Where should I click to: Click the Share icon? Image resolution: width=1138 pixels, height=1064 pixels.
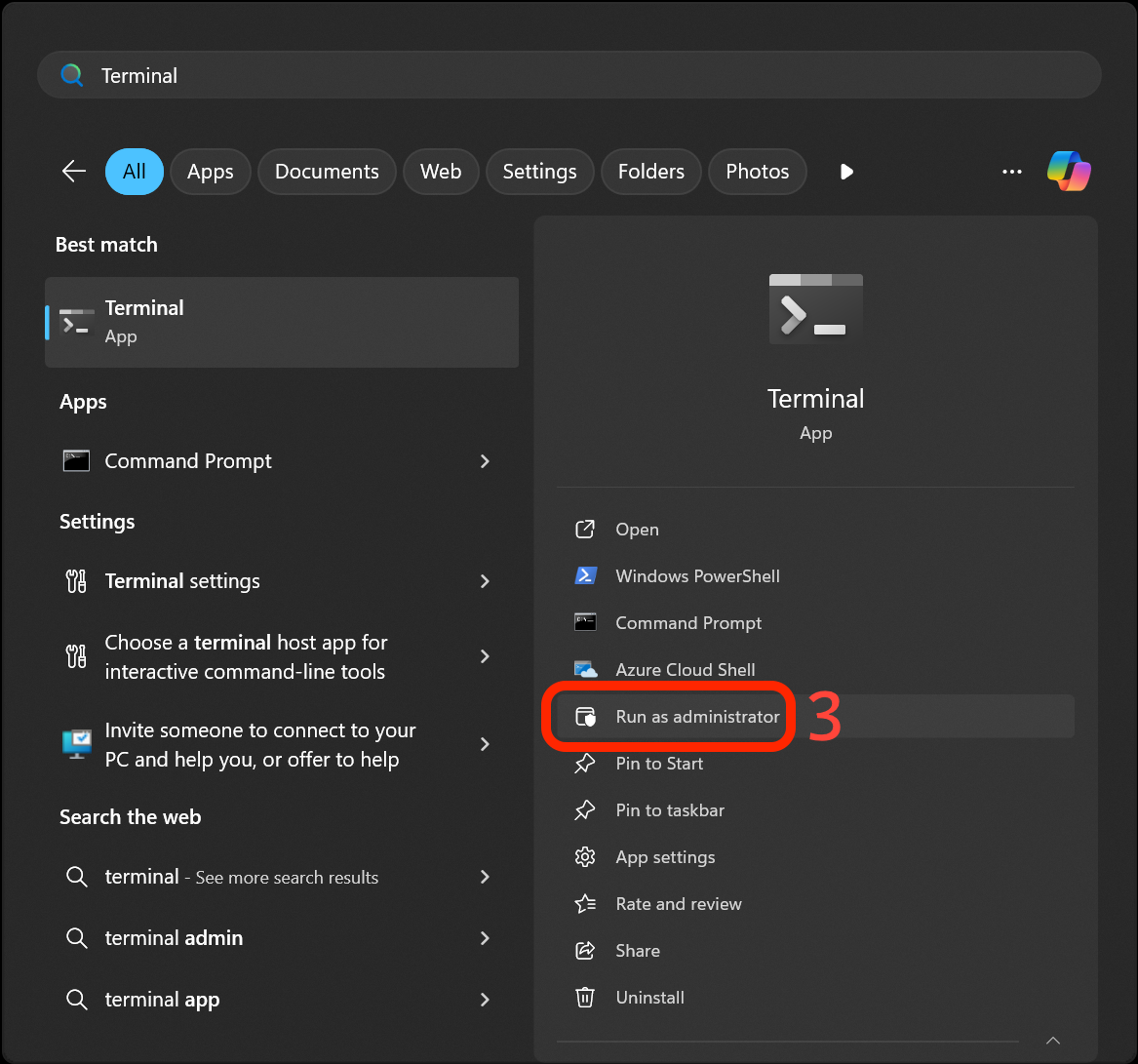click(x=585, y=950)
